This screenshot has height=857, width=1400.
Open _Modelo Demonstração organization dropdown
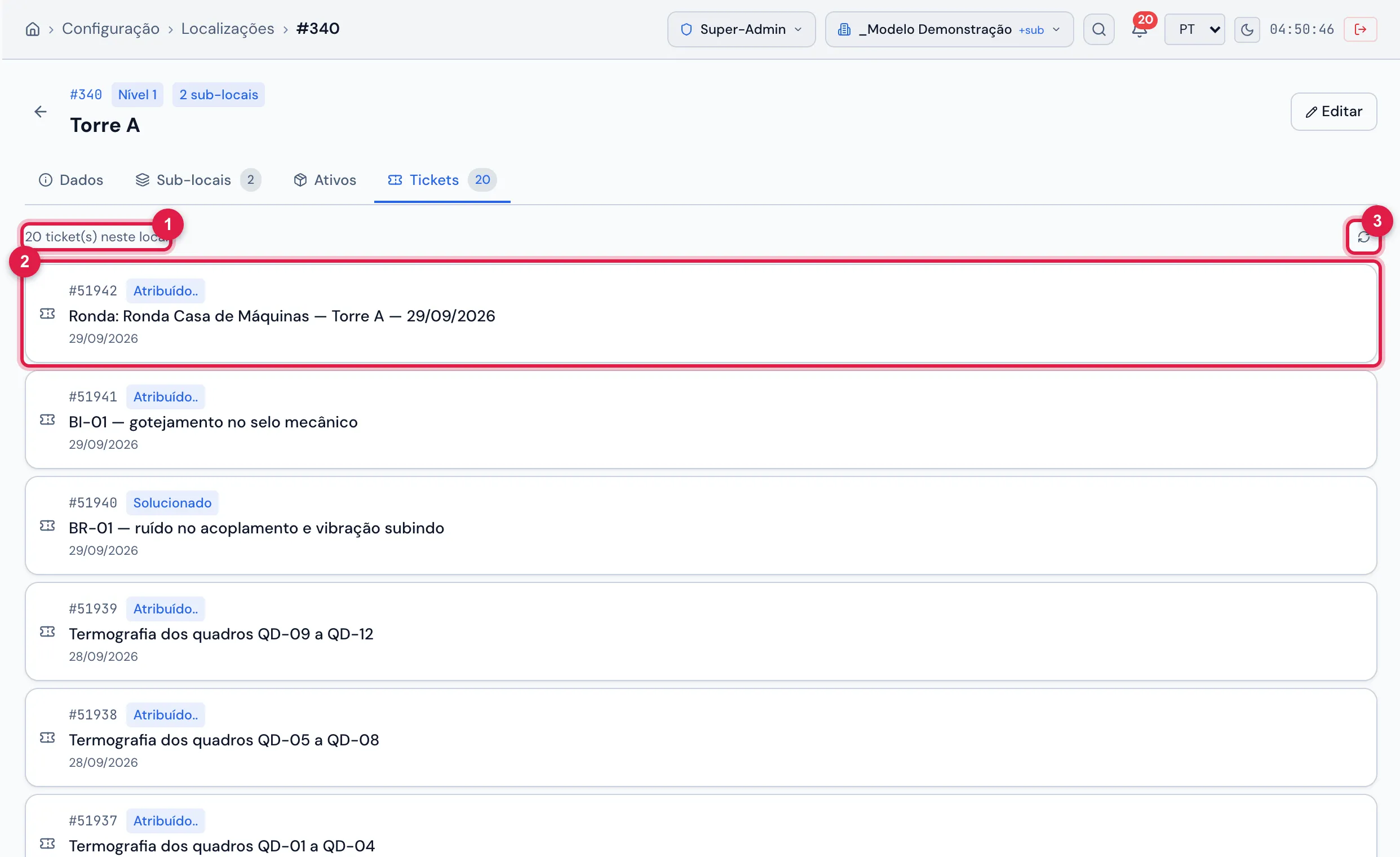(949, 29)
